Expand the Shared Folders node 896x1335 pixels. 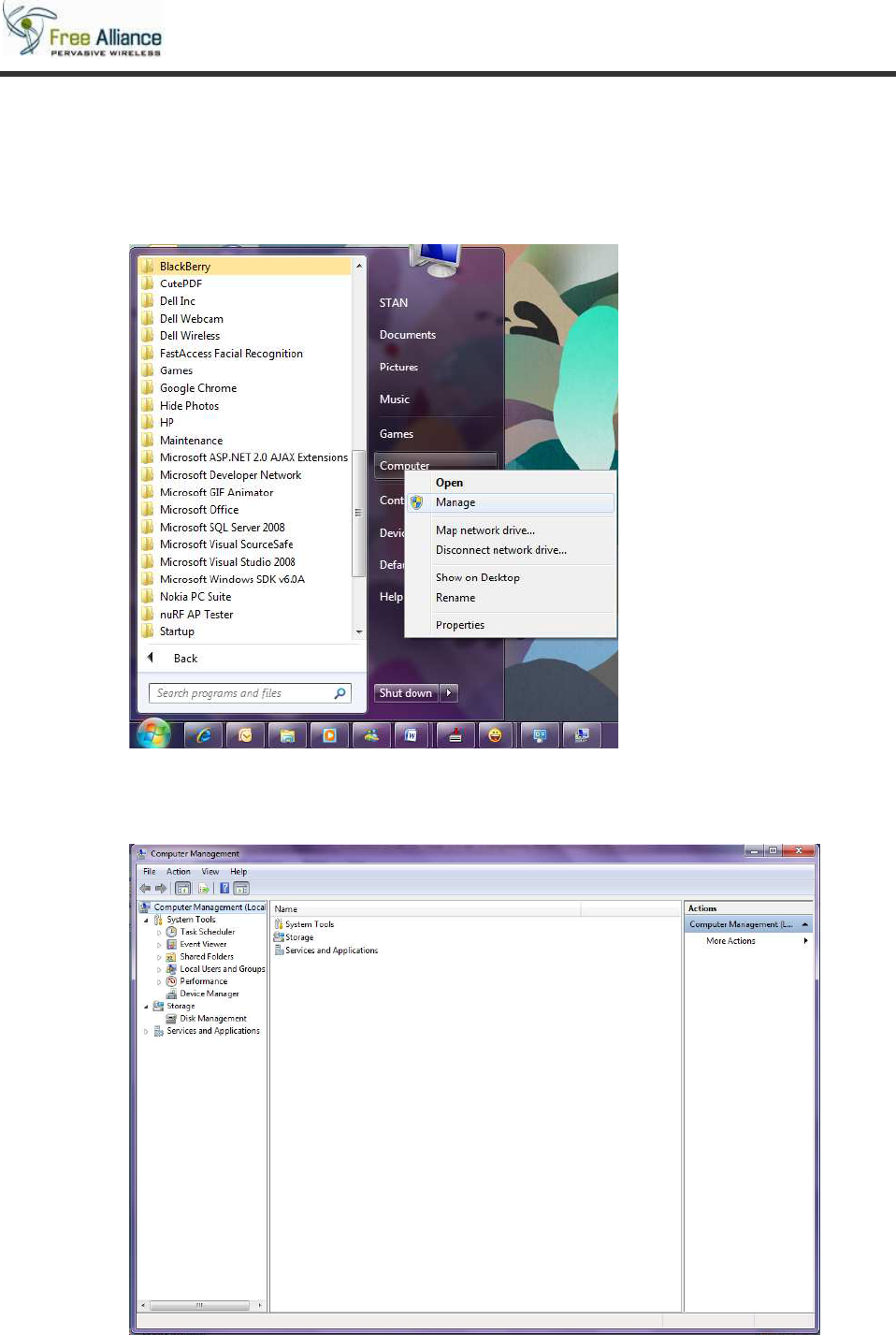(159, 957)
